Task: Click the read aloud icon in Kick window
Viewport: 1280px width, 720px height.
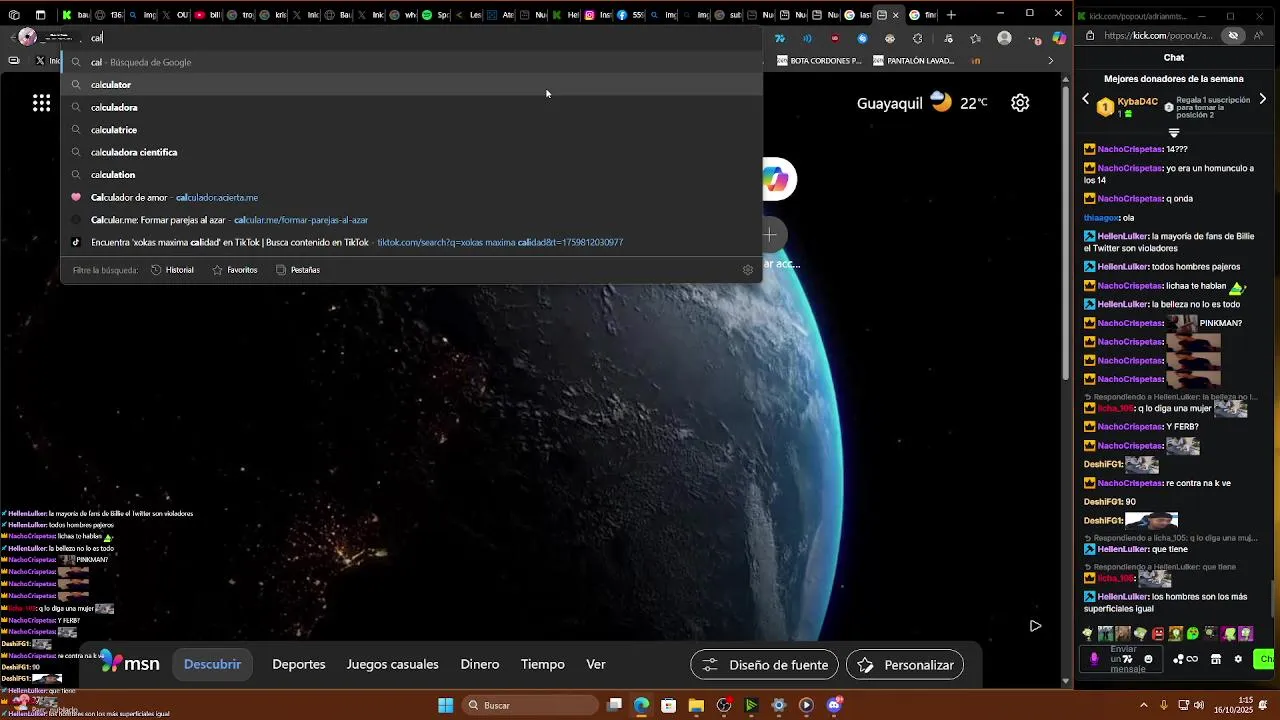Action: coord(1259,35)
